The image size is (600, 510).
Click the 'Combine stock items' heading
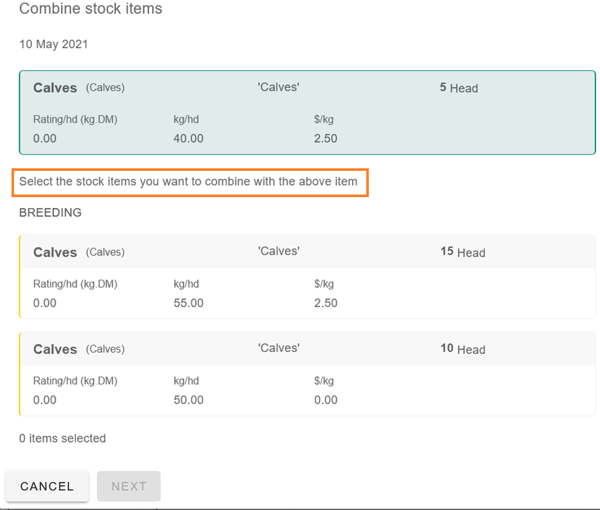91,9
